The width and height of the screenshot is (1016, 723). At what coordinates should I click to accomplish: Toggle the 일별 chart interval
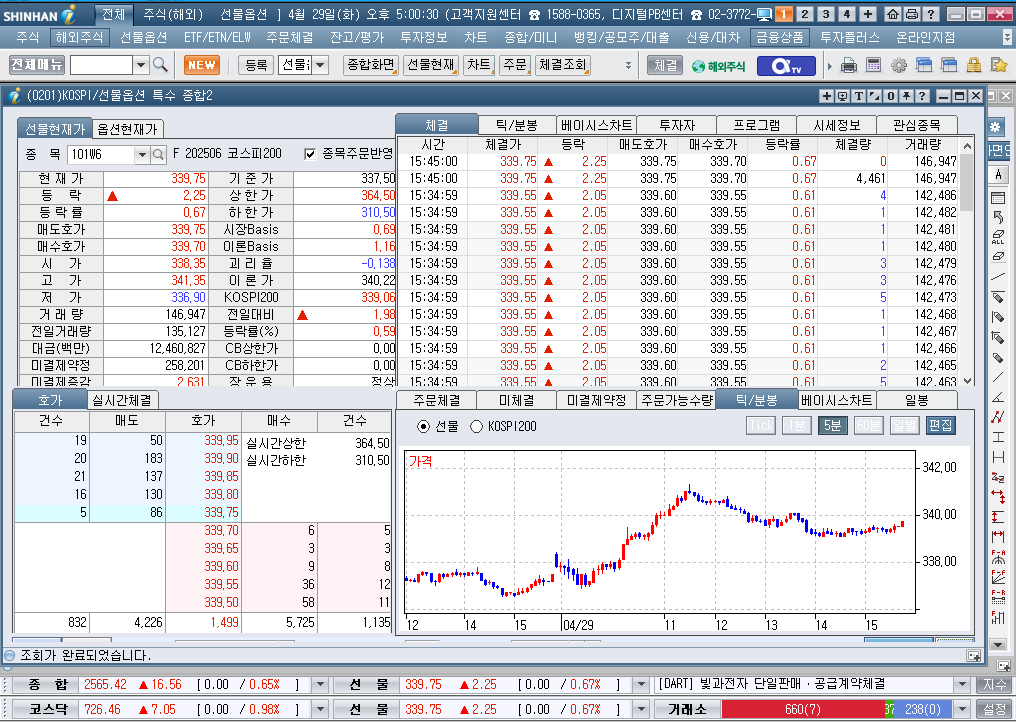(904, 425)
